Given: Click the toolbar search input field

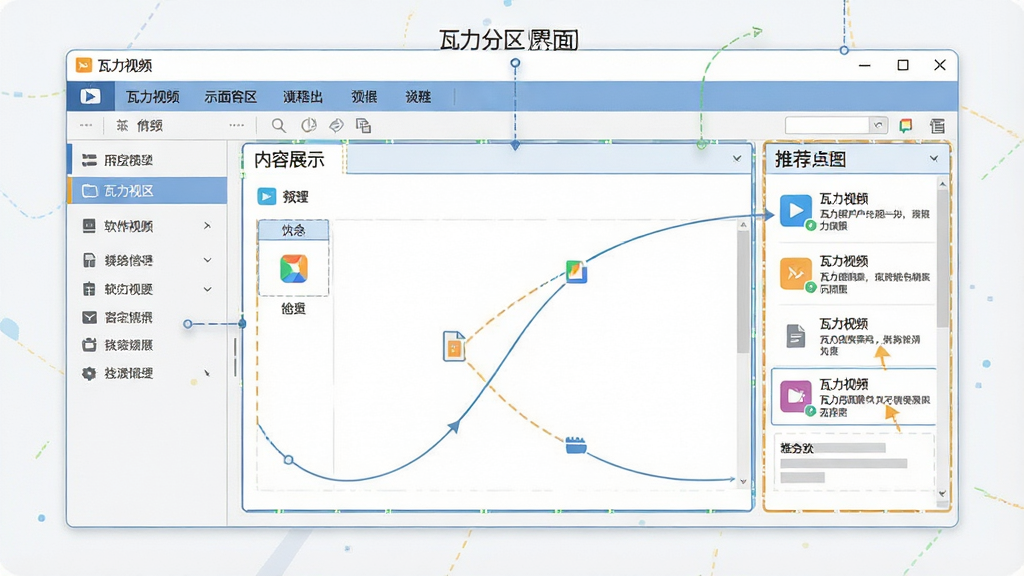Looking at the screenshot, I should 827,125.
